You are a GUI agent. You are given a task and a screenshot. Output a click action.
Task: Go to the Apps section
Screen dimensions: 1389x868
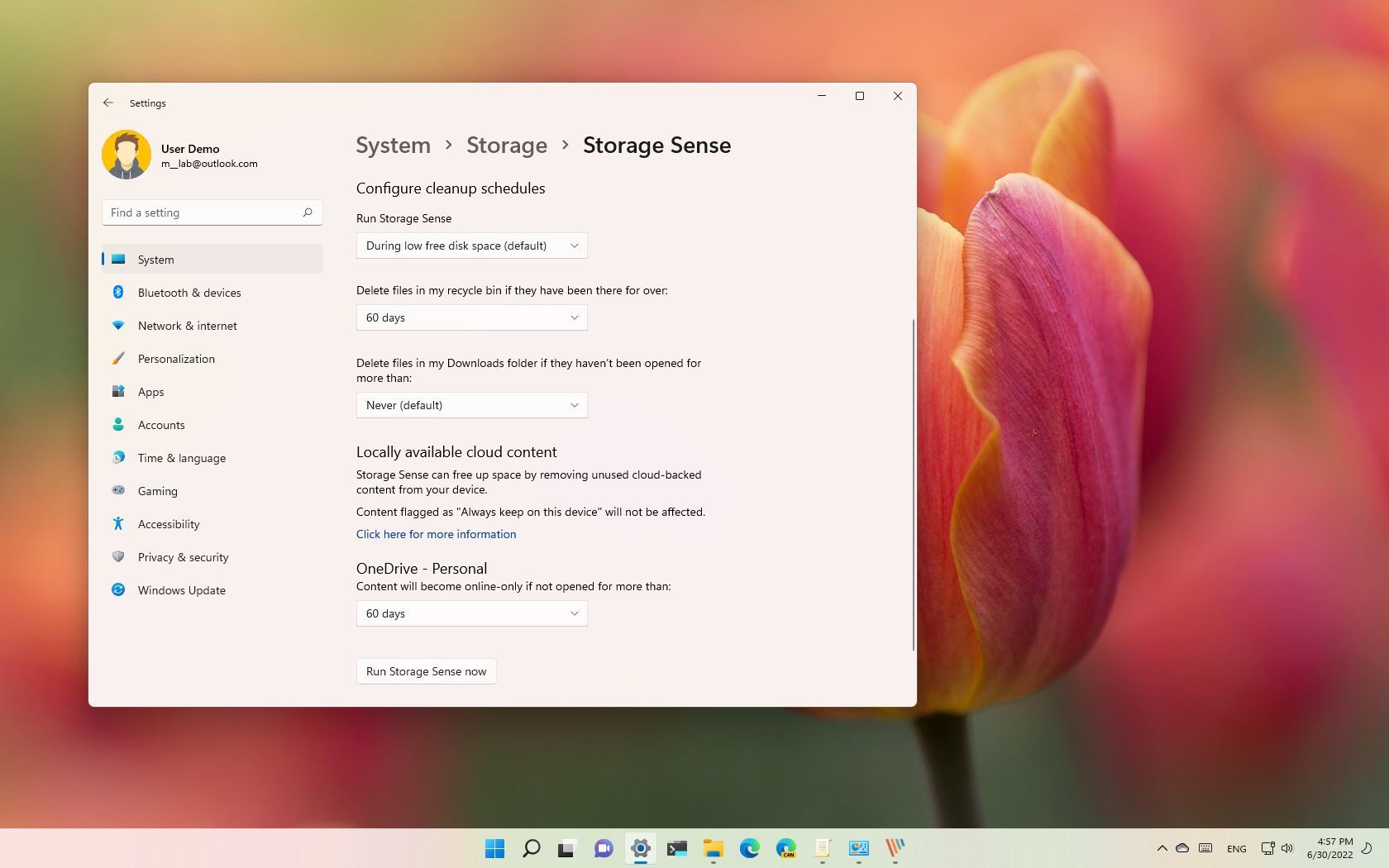[150, 392]
